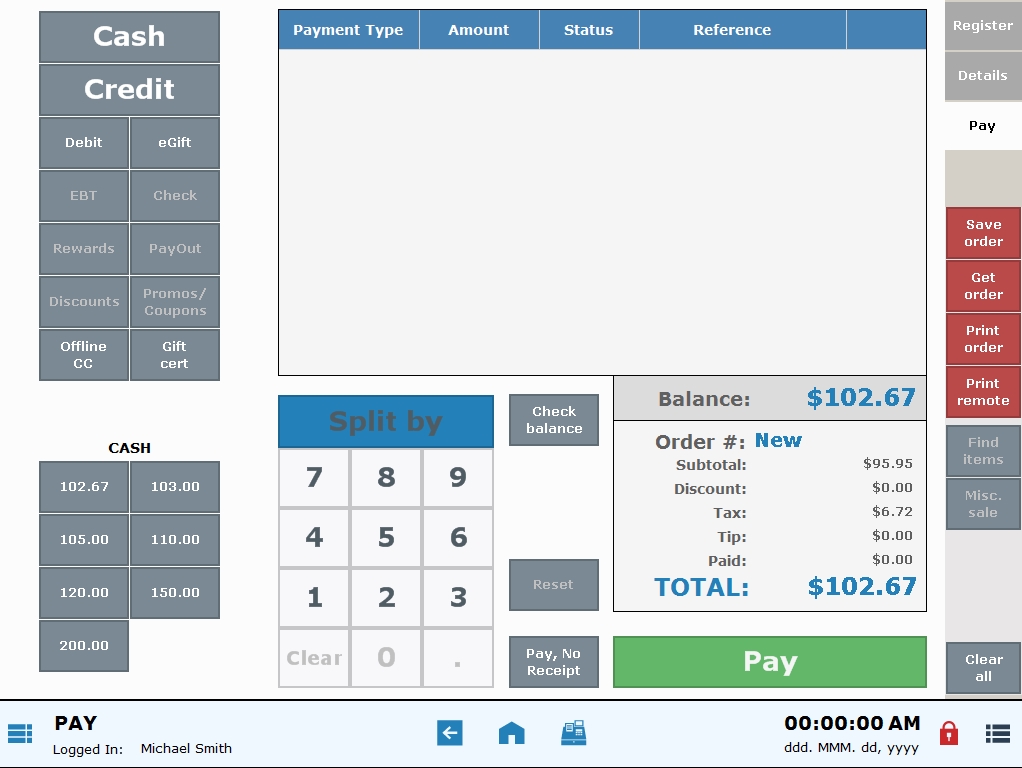Tap keypad digit 0
Viewport: 1022px width, 768px height.
(x=386, y=658)
